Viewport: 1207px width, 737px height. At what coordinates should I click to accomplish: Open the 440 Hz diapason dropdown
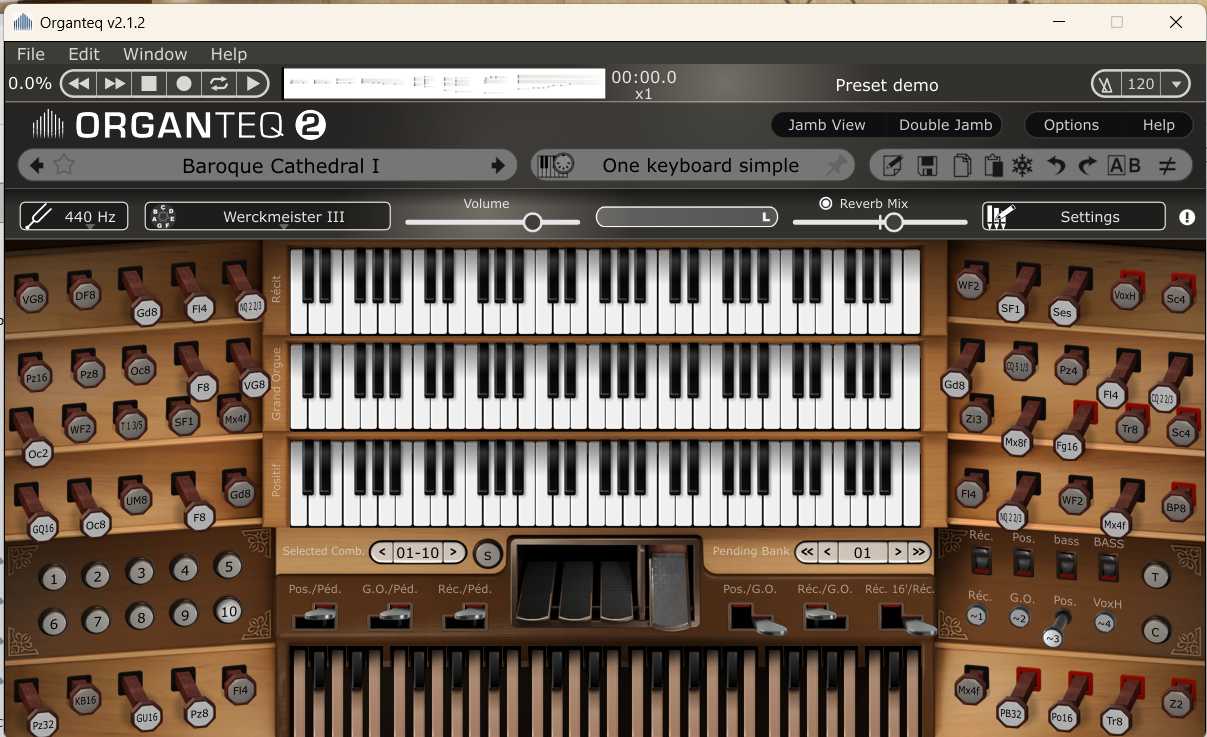(74, 216)
